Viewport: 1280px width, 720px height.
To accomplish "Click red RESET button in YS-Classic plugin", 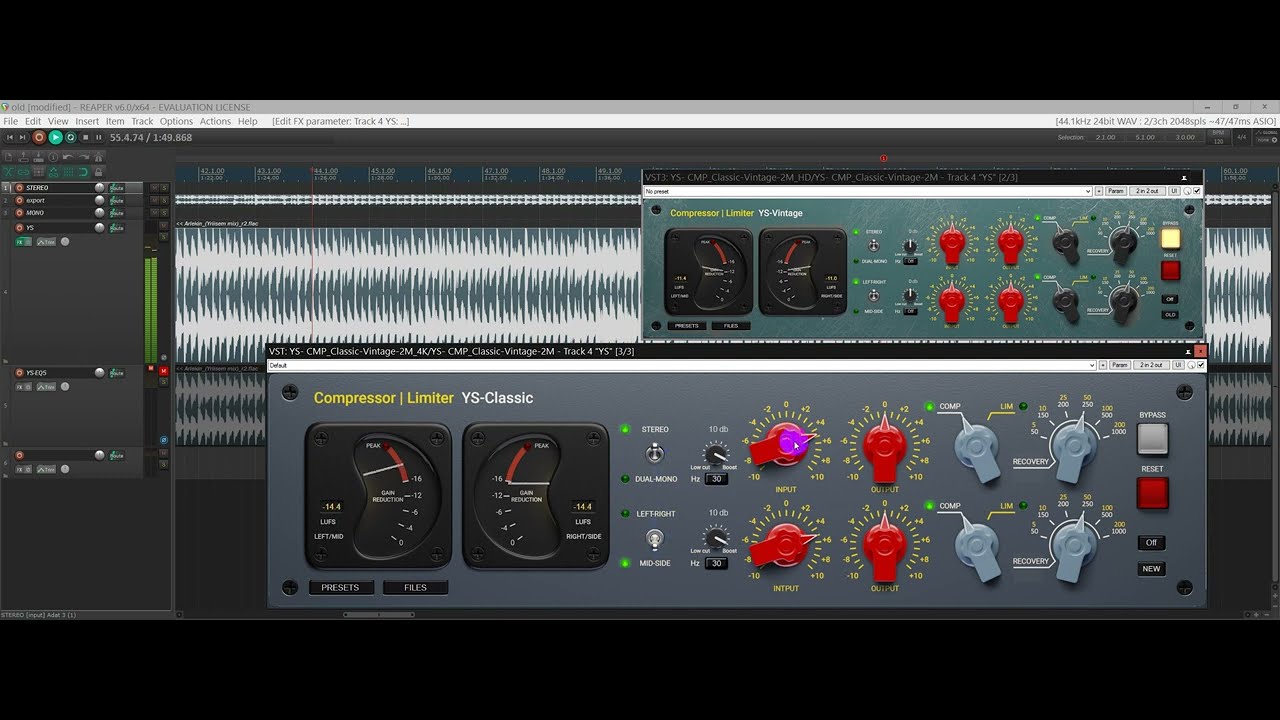I will pyautogui.click(x=1152, y=492).
